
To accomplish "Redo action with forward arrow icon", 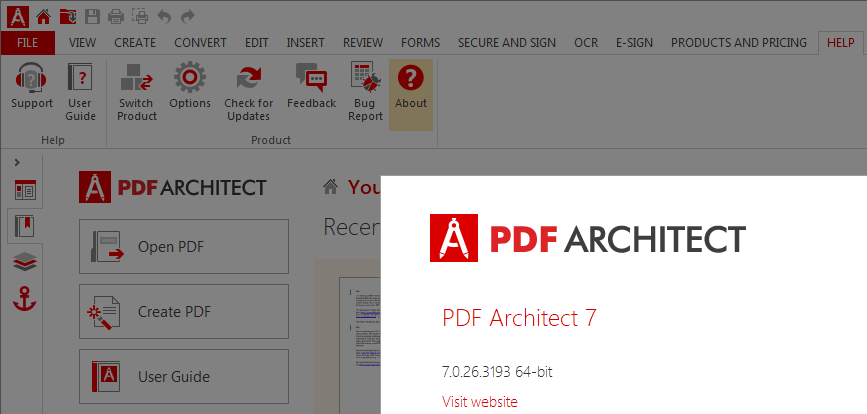I will [x=188, y=17].
